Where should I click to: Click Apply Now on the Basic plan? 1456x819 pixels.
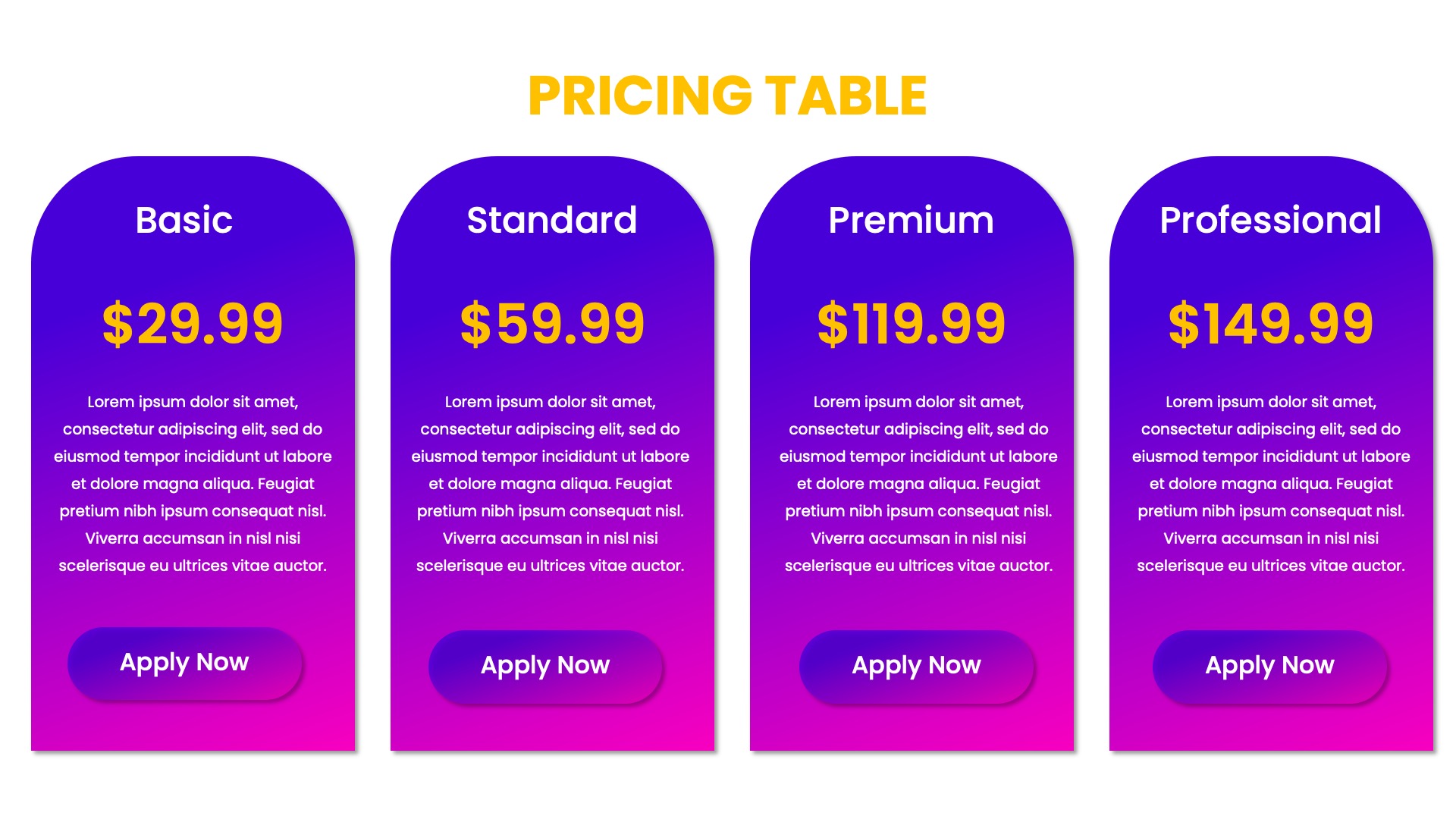click(184, 663)
